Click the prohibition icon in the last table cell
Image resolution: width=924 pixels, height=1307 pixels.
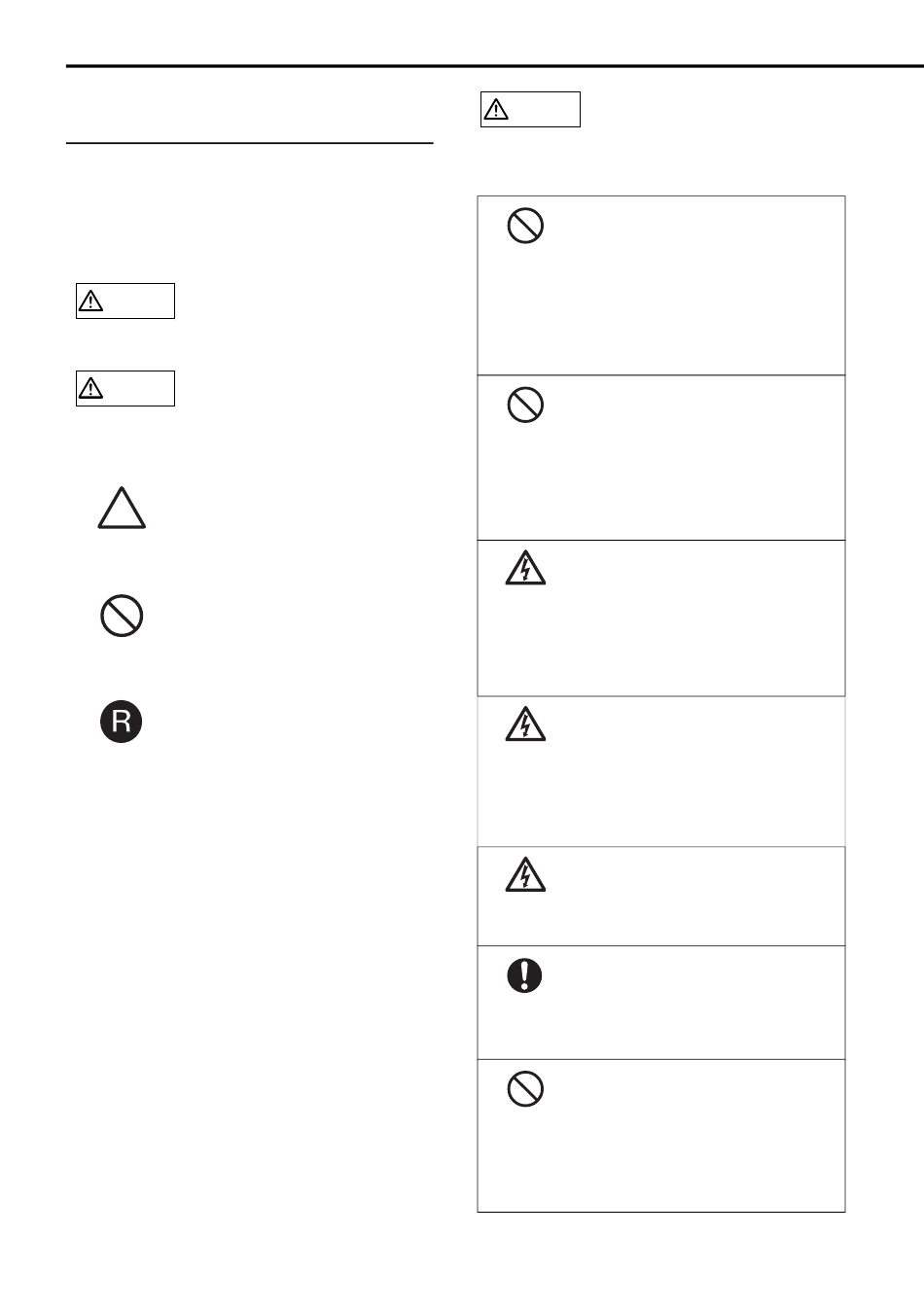pos(525,1088)
